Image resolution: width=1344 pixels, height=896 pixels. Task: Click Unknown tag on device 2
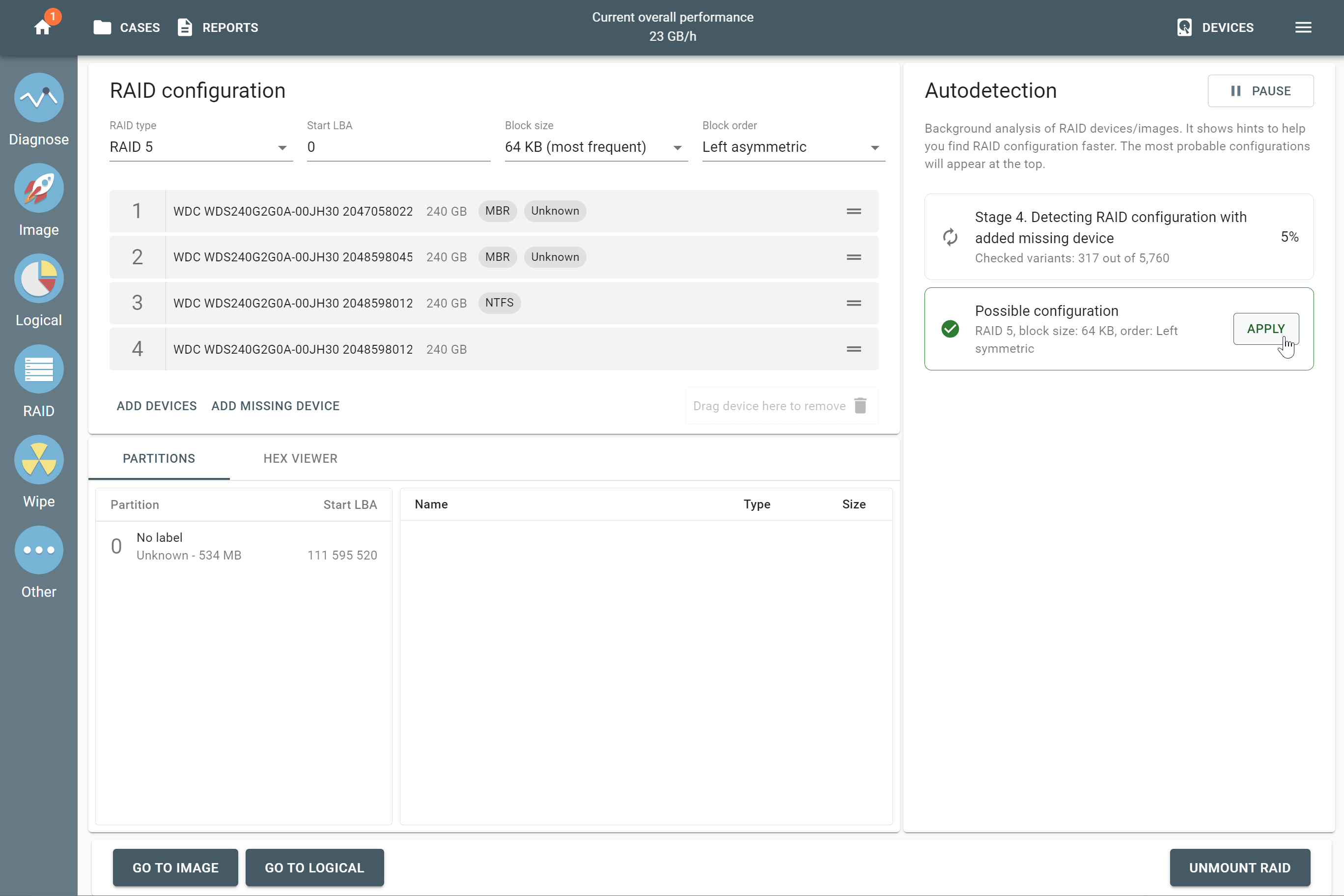[x=555, y=257]
